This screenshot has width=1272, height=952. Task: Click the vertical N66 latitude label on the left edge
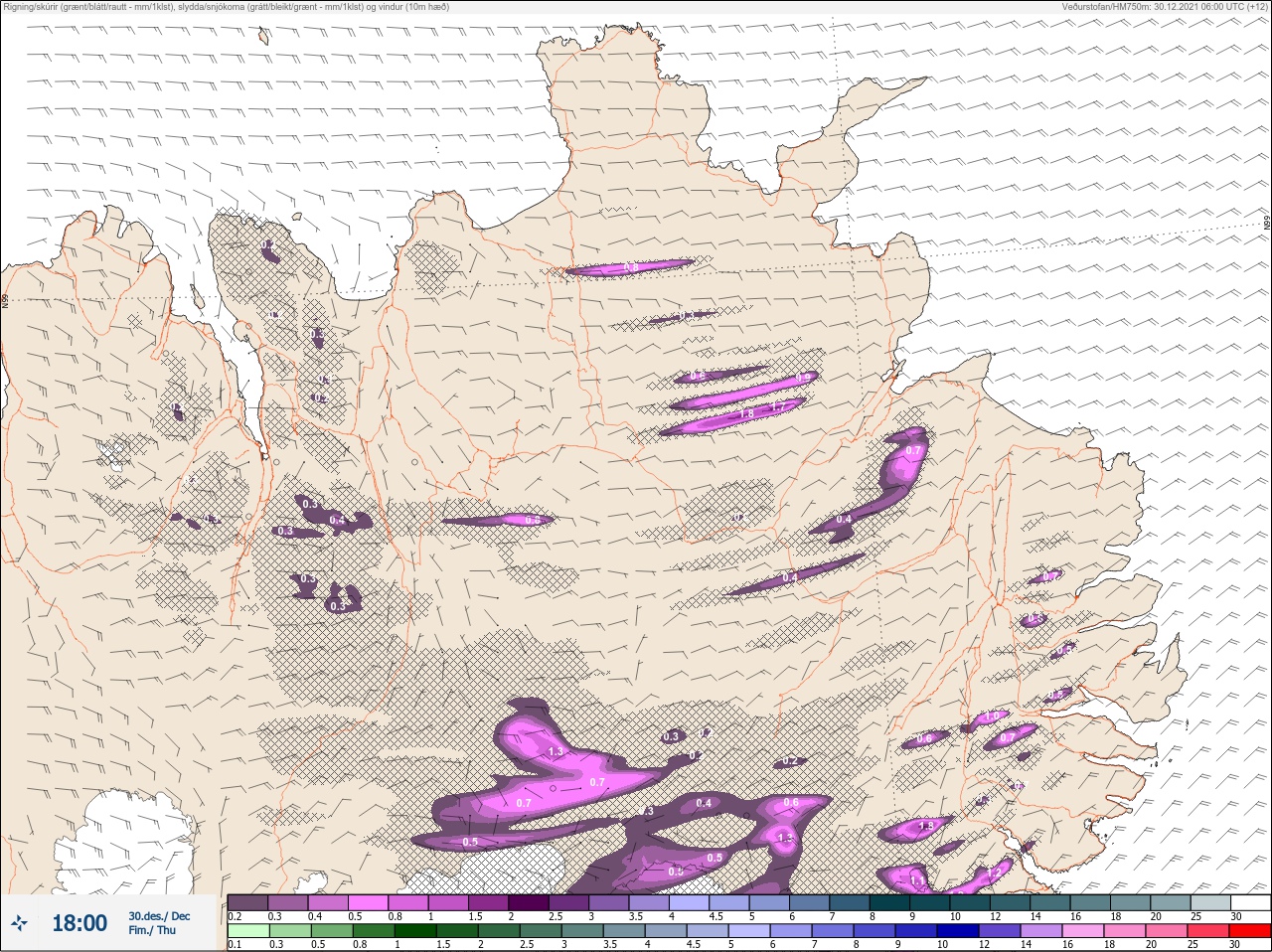coord(5,299)
